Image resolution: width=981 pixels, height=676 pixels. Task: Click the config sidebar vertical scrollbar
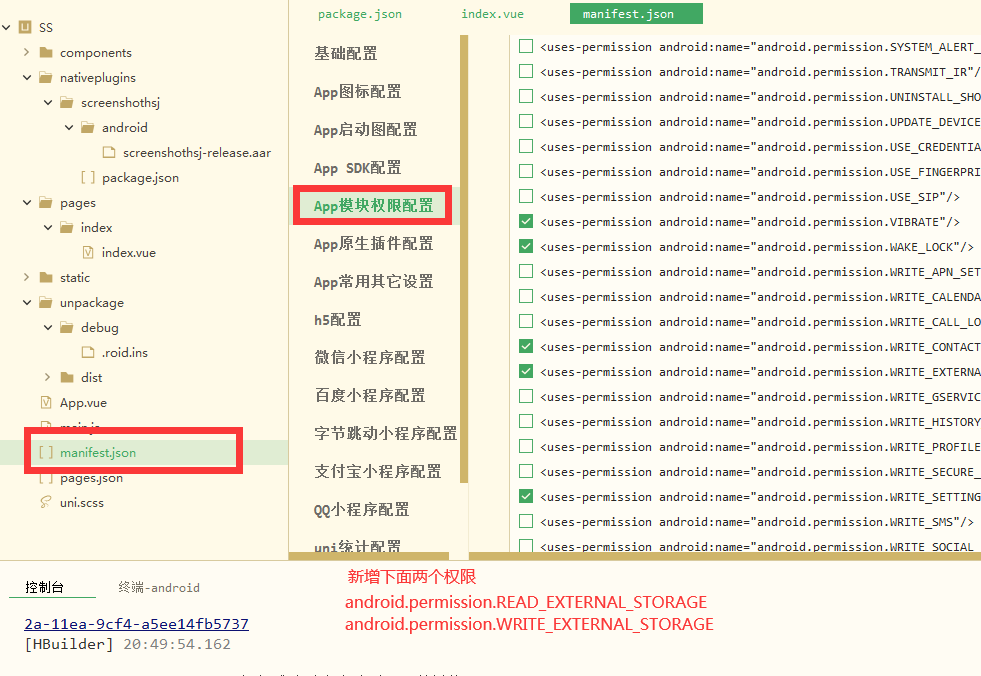click(x=464, y=258)
